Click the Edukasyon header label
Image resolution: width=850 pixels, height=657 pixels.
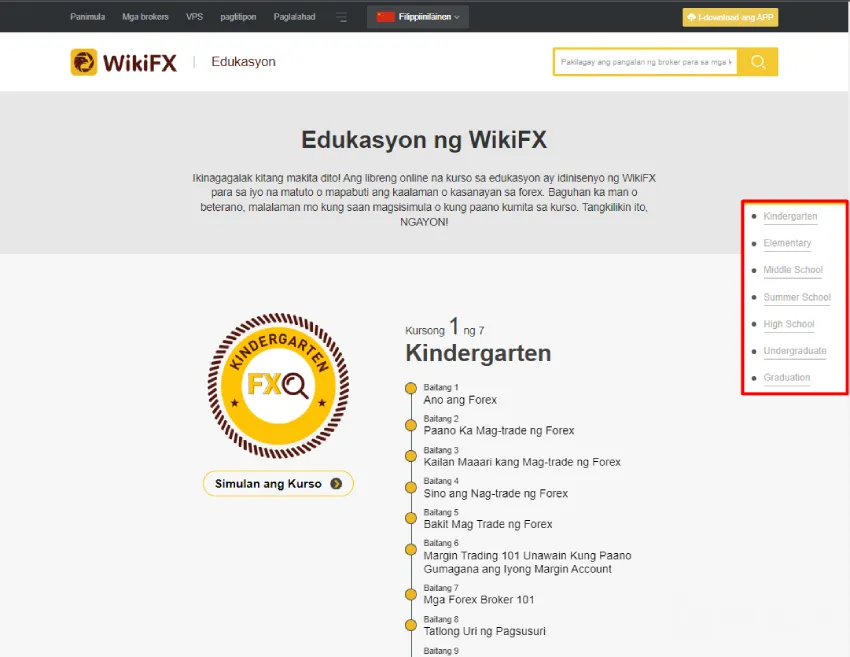(x=243, y=62)
